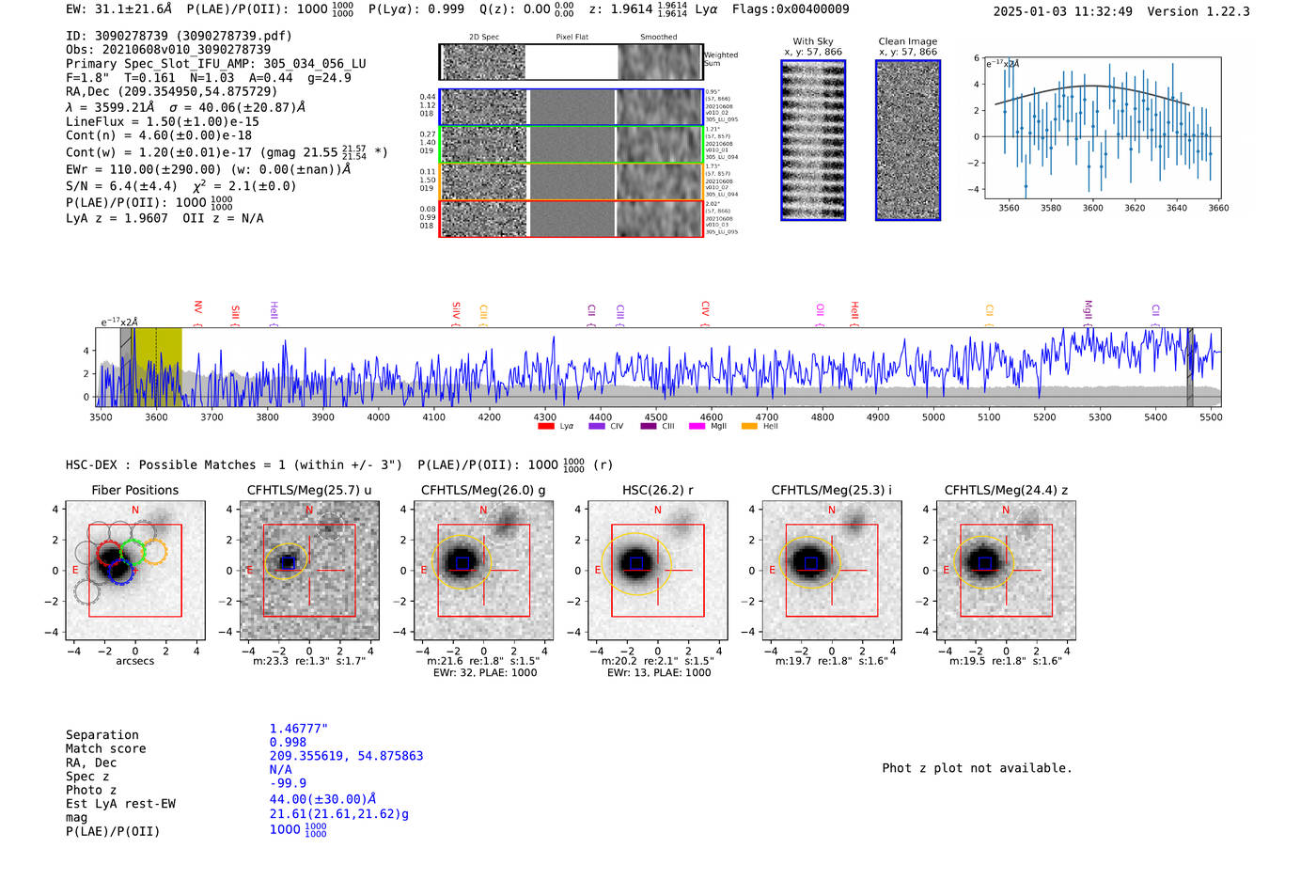Click the With Sky image panel
This screenshot has height=896, width=1316.
click(813, 140)
